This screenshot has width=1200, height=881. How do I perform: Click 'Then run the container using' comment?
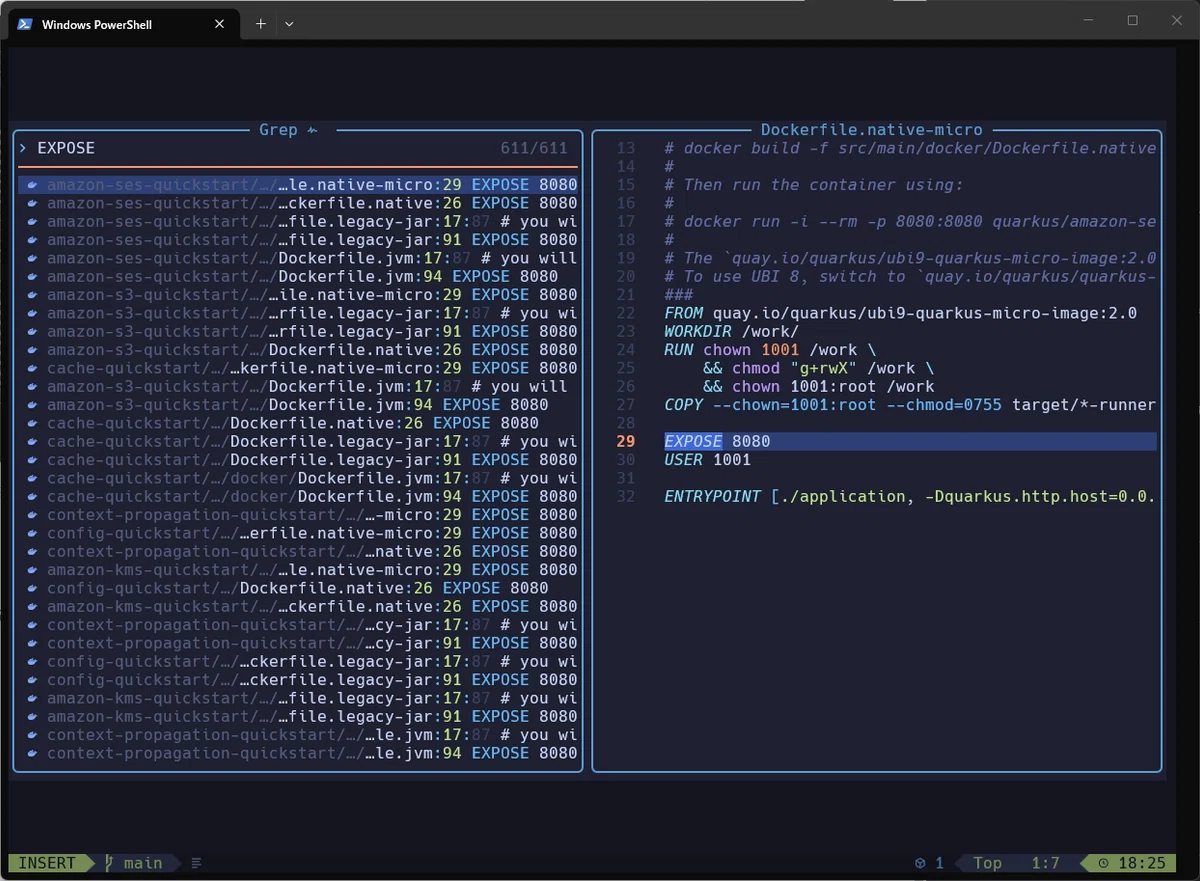(813, 185)
